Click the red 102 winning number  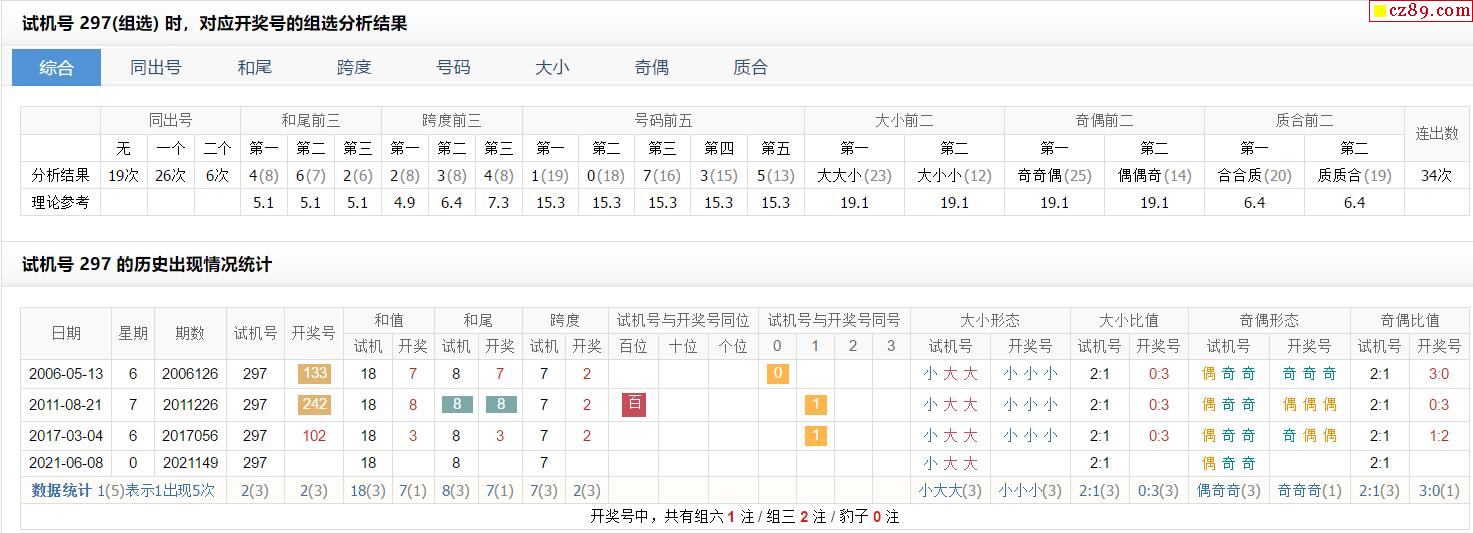click(314, 436)
